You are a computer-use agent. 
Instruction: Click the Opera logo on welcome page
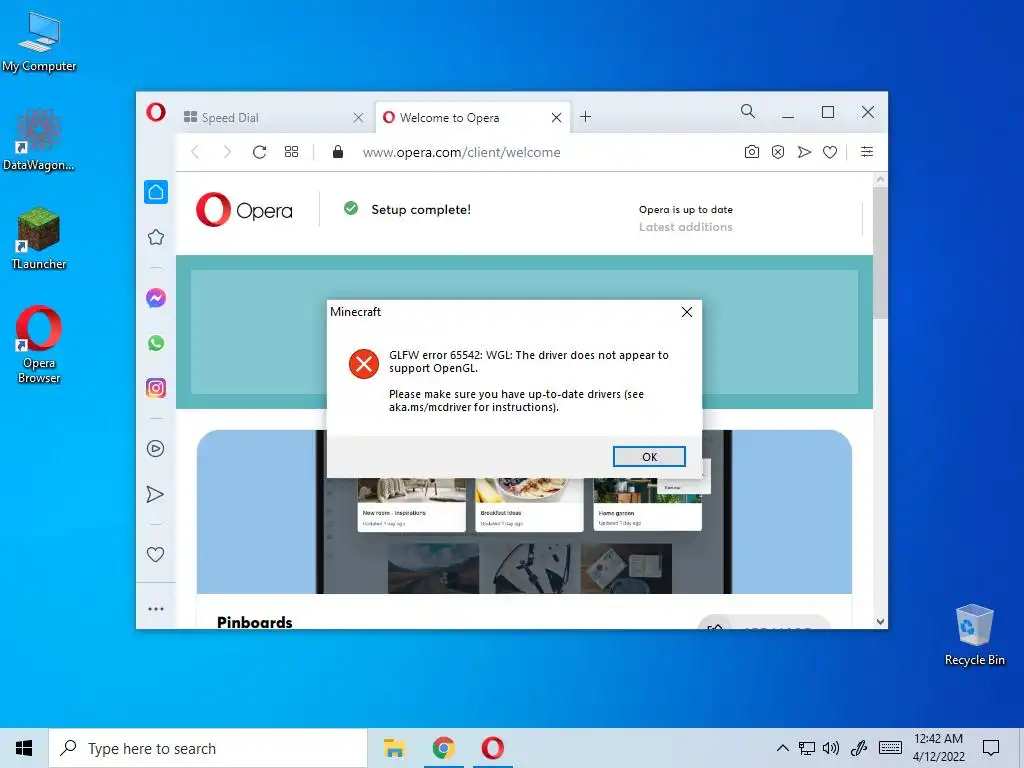click(244, 210)
